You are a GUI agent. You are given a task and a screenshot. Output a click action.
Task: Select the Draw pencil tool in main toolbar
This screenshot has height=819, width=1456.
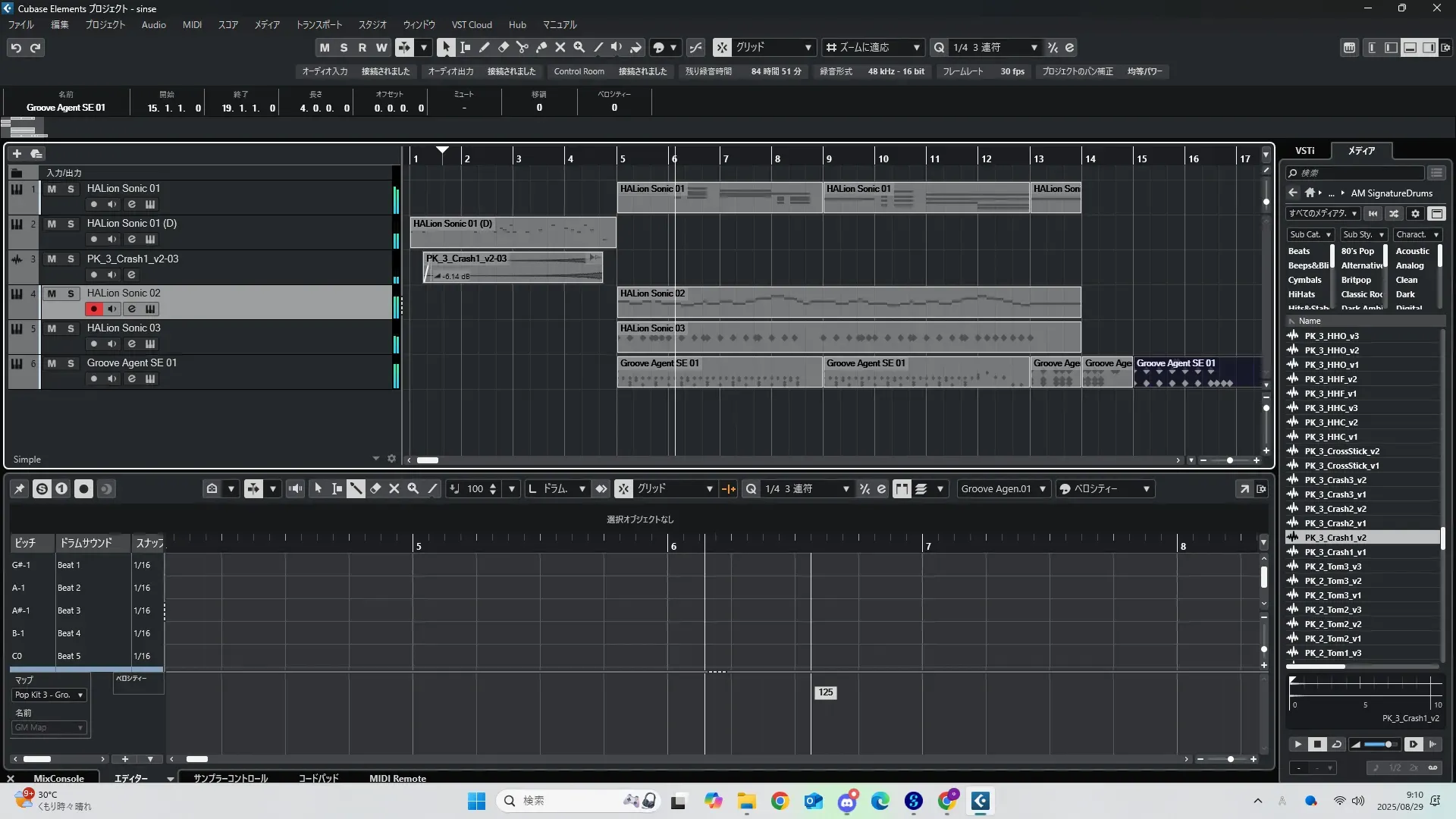pos(484,47)
